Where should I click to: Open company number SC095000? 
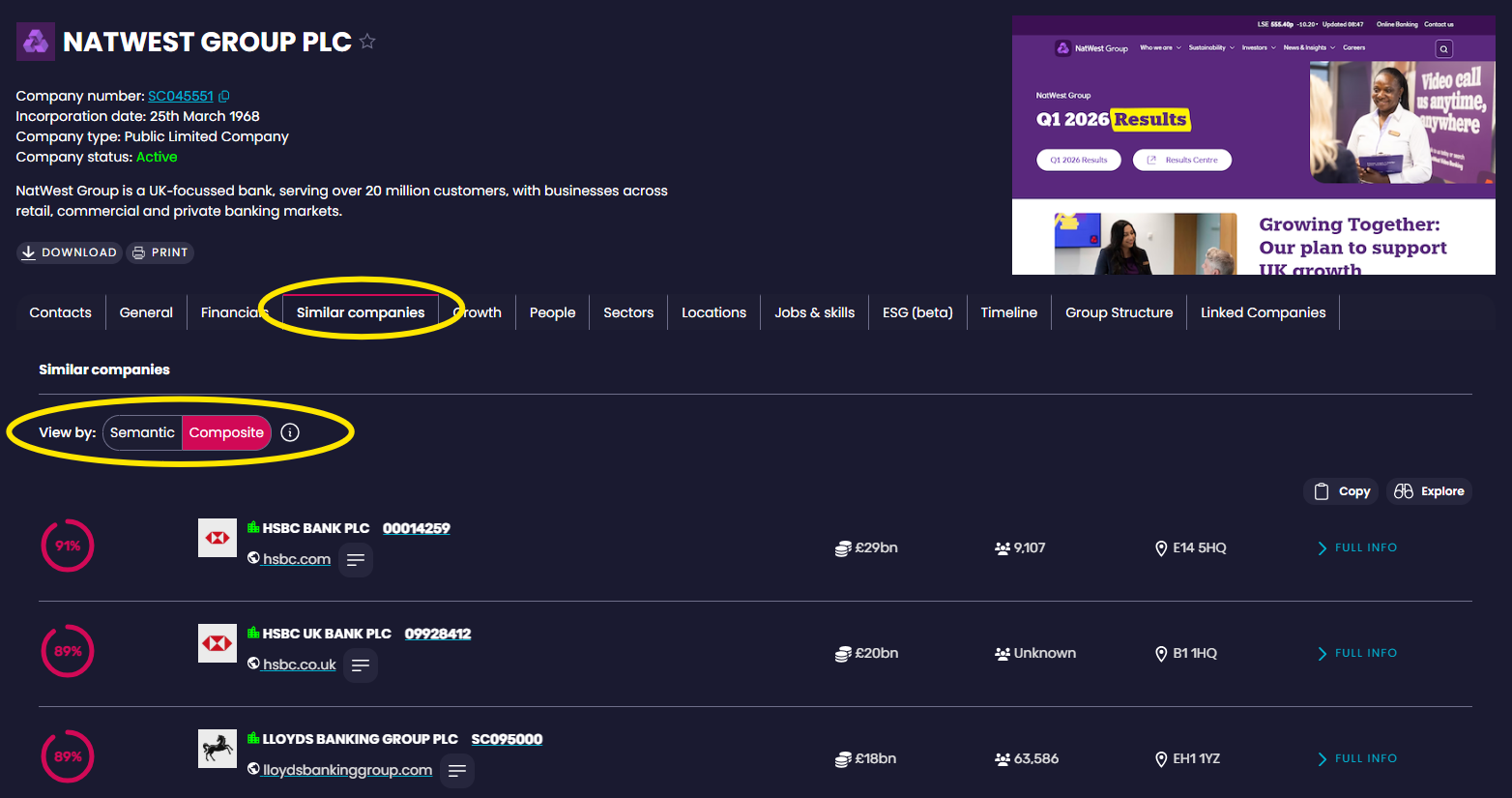(x=507, y=739)
